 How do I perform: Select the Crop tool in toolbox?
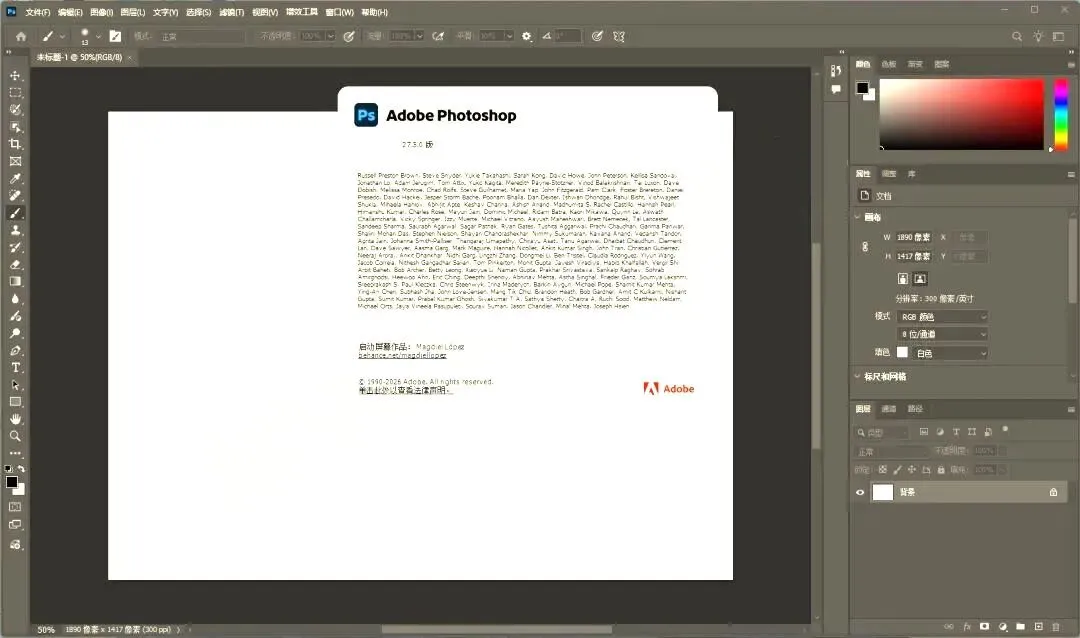click(15, 144)
